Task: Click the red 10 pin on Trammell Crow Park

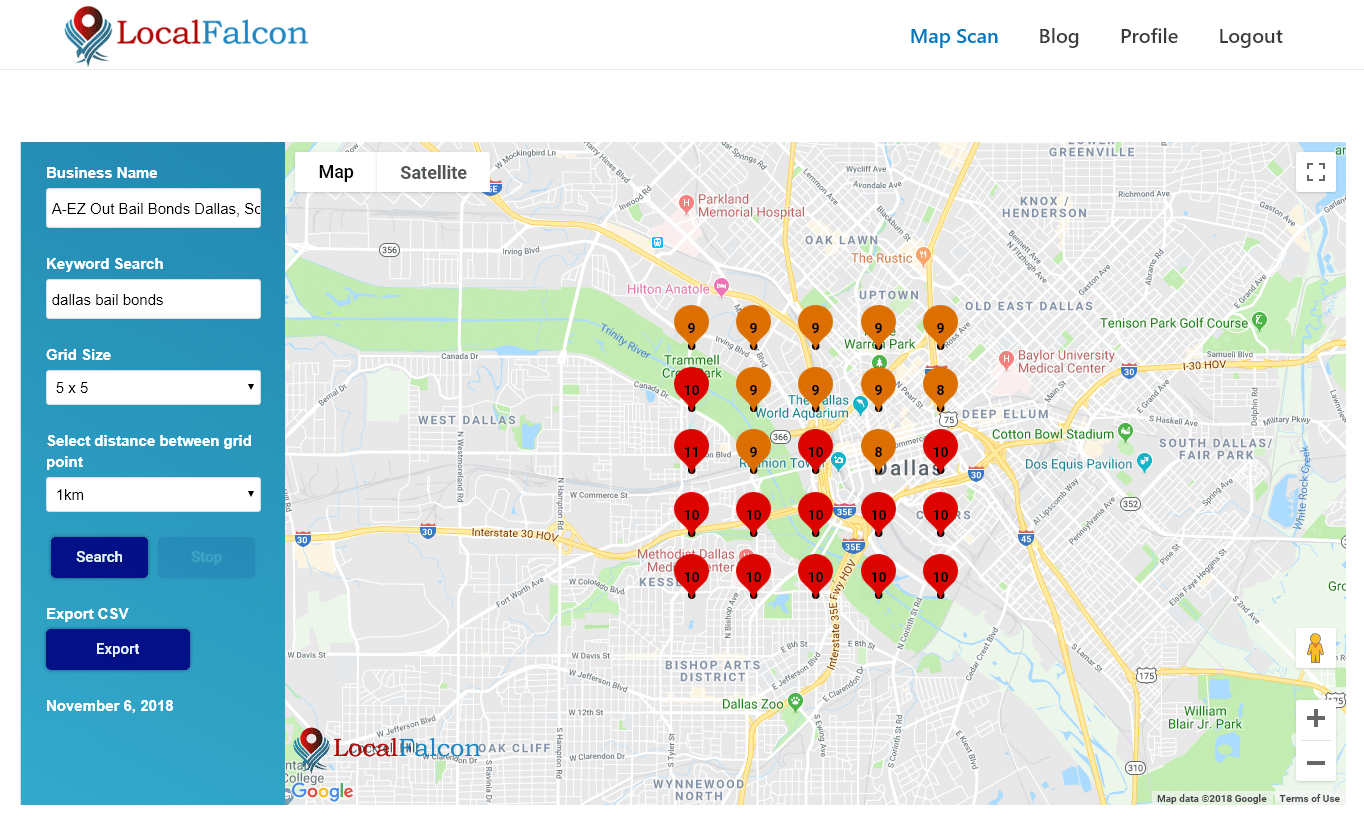Action: [691, 388]
